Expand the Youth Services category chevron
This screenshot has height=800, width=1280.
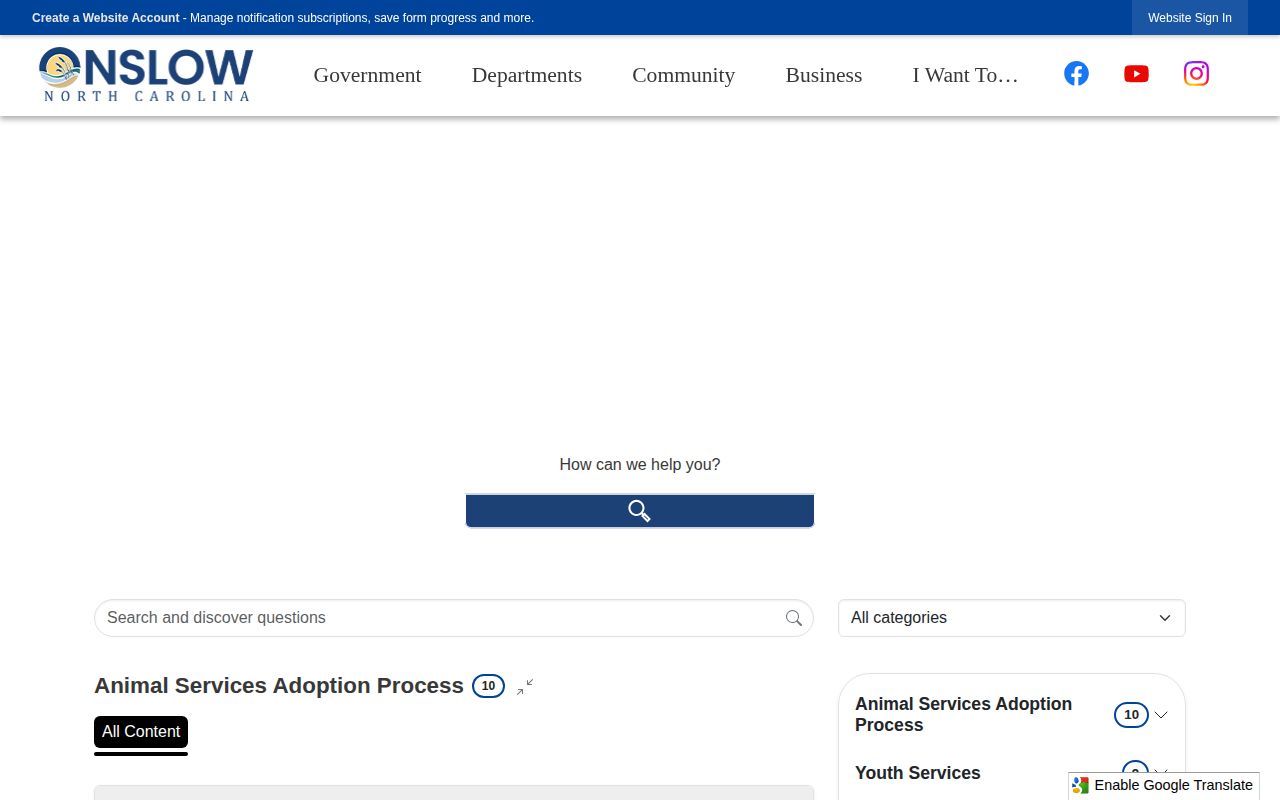tap(1161, 773)
